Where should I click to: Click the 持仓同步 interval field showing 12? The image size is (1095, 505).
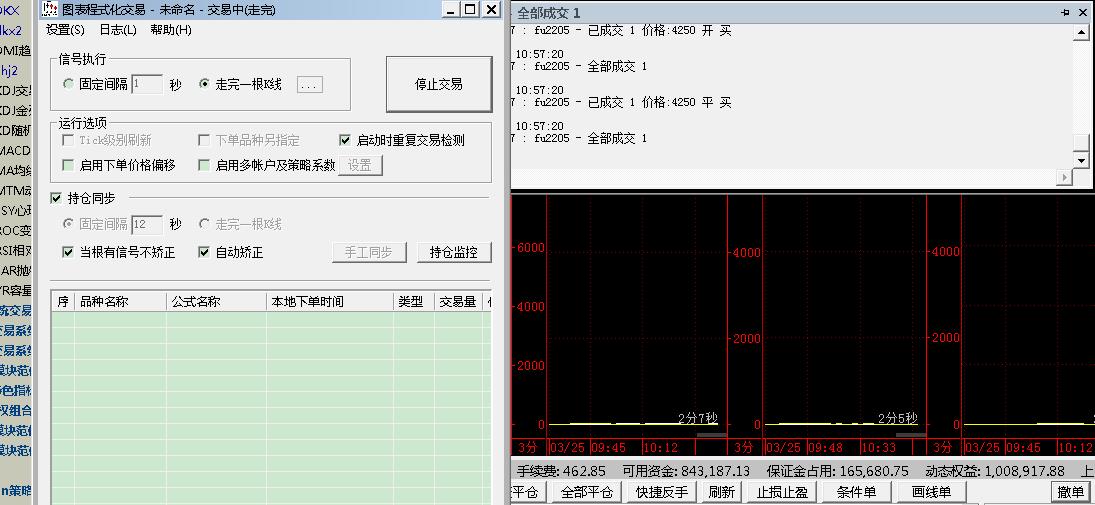pos(147,224)
